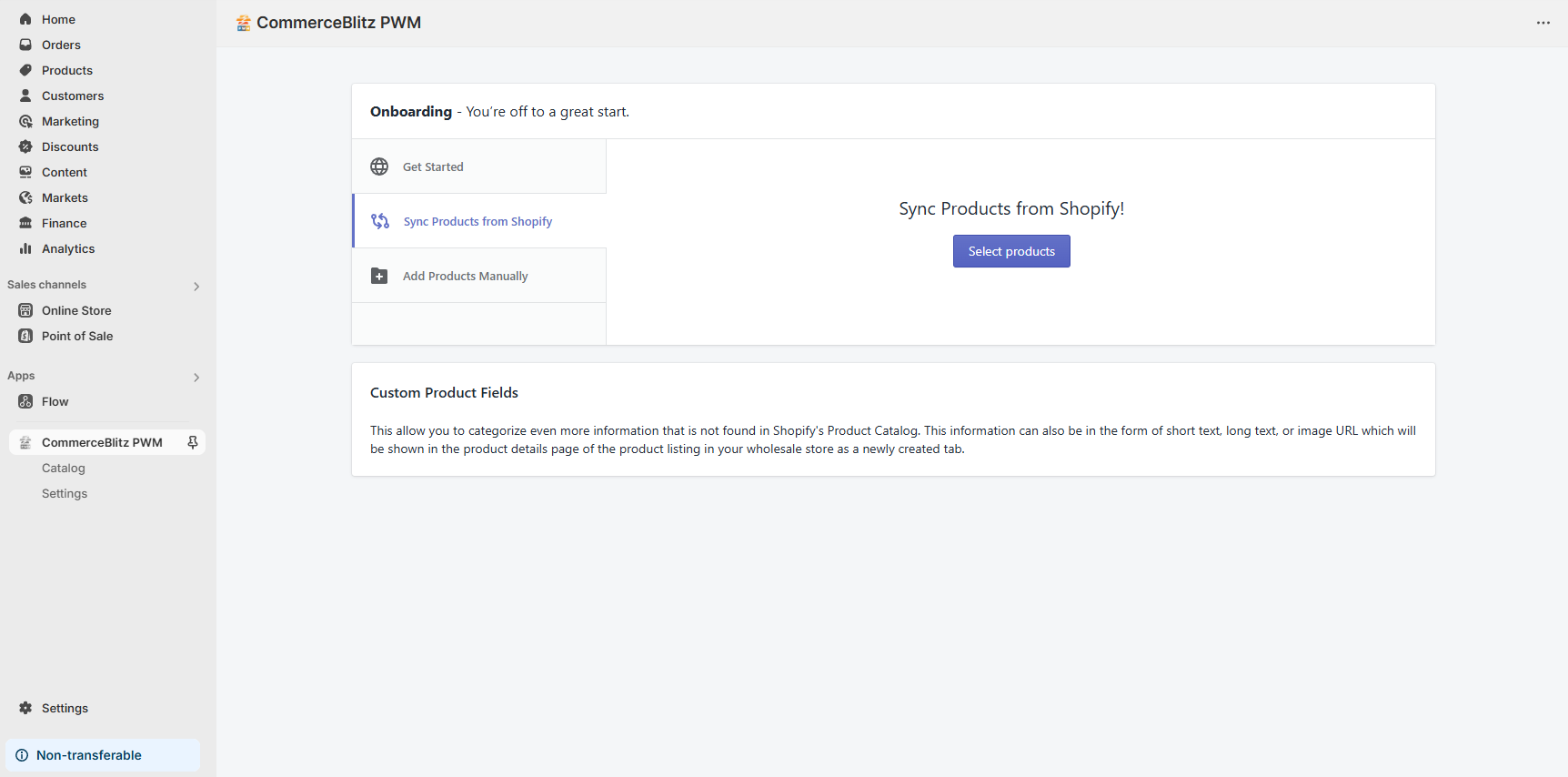Click the Discounts label in sidebar
This screenshot has width=1568, height=777.
[x=70, y=146]
